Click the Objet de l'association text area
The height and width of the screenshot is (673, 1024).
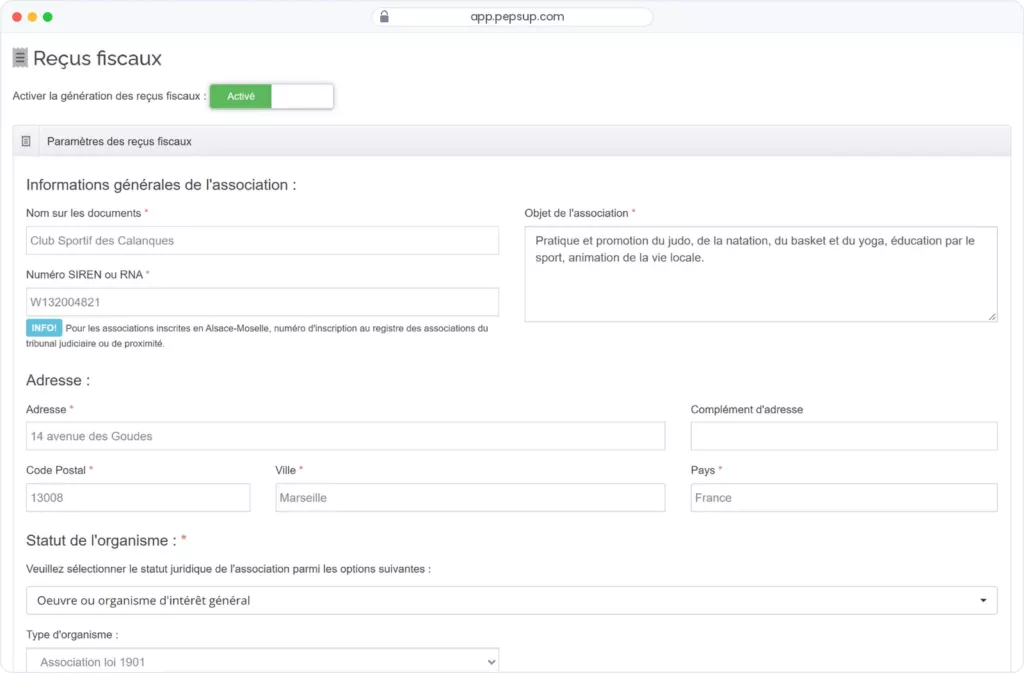pos(761,274)
